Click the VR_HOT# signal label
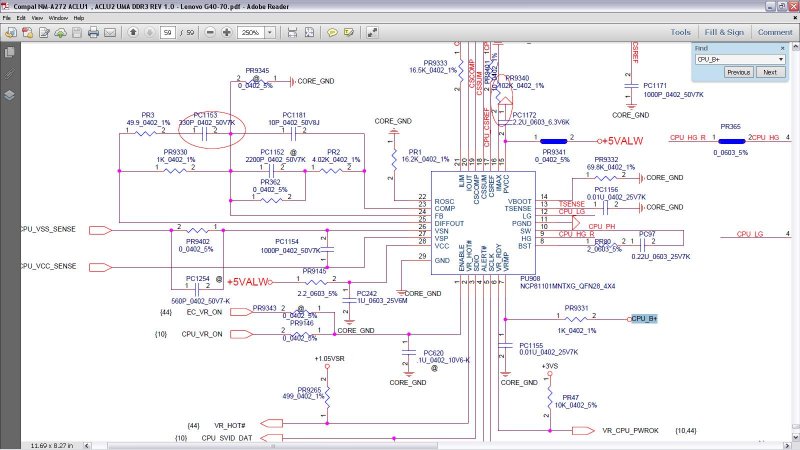Screen dimensions: 800x450 (230, 425)
